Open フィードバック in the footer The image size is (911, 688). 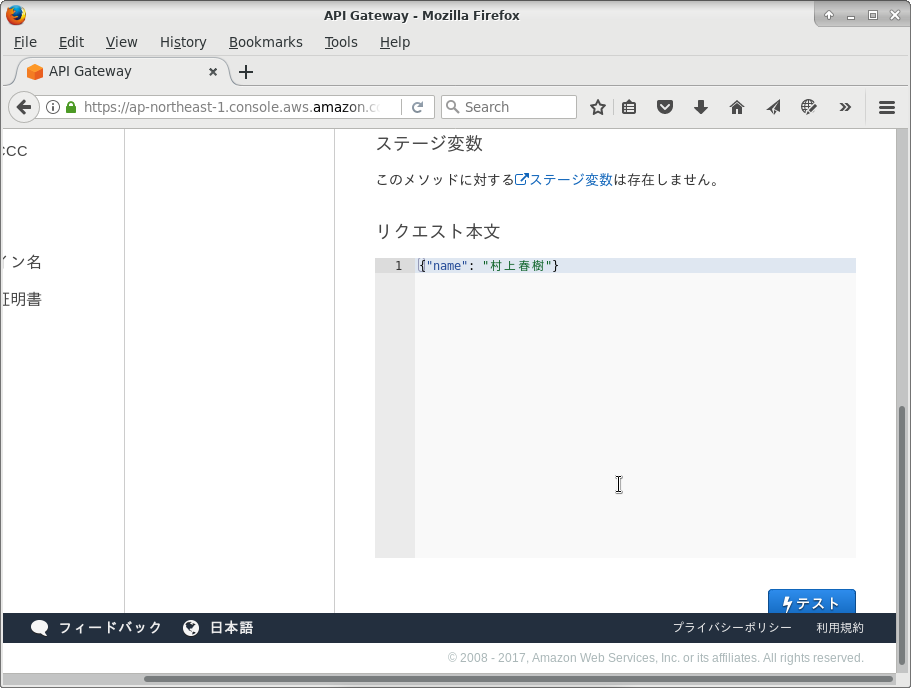(x=110, y=628)
